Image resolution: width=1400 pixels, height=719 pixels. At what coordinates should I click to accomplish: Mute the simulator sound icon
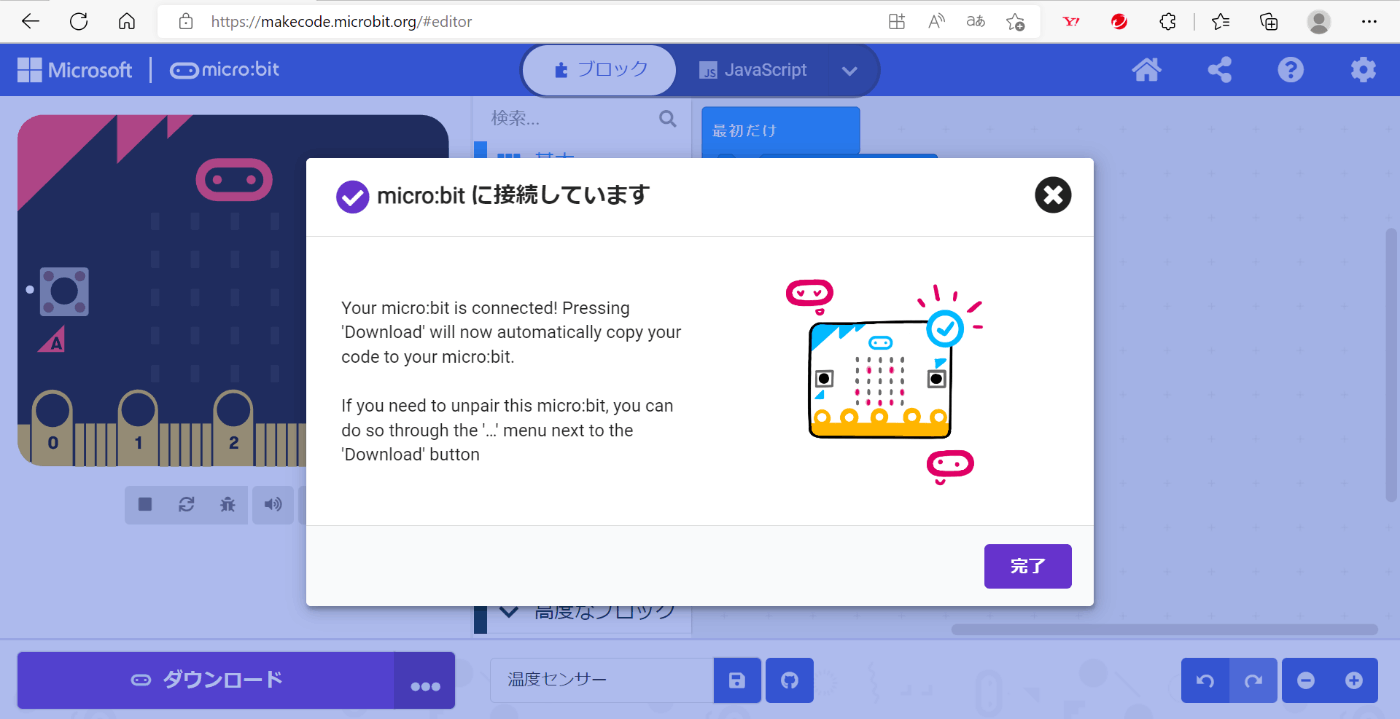coord(273,504)
